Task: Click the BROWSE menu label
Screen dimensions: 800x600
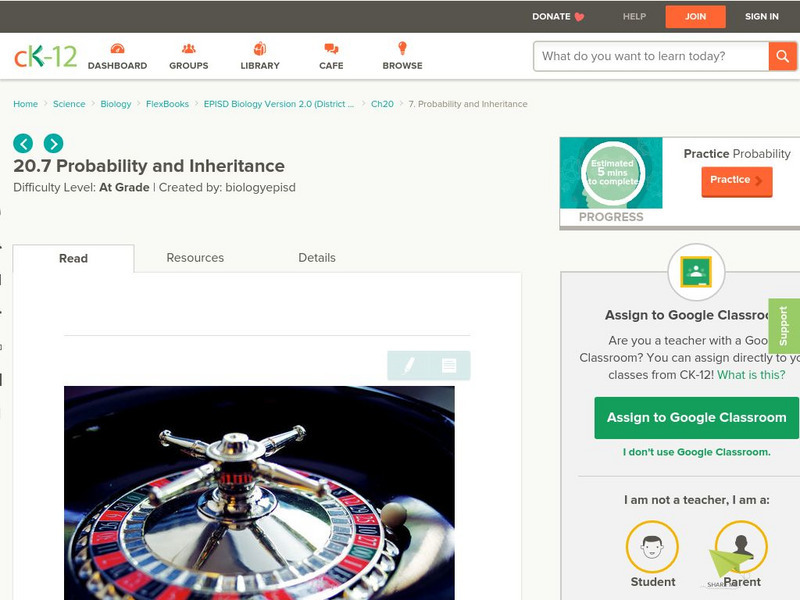Action: tap(403, 66)
